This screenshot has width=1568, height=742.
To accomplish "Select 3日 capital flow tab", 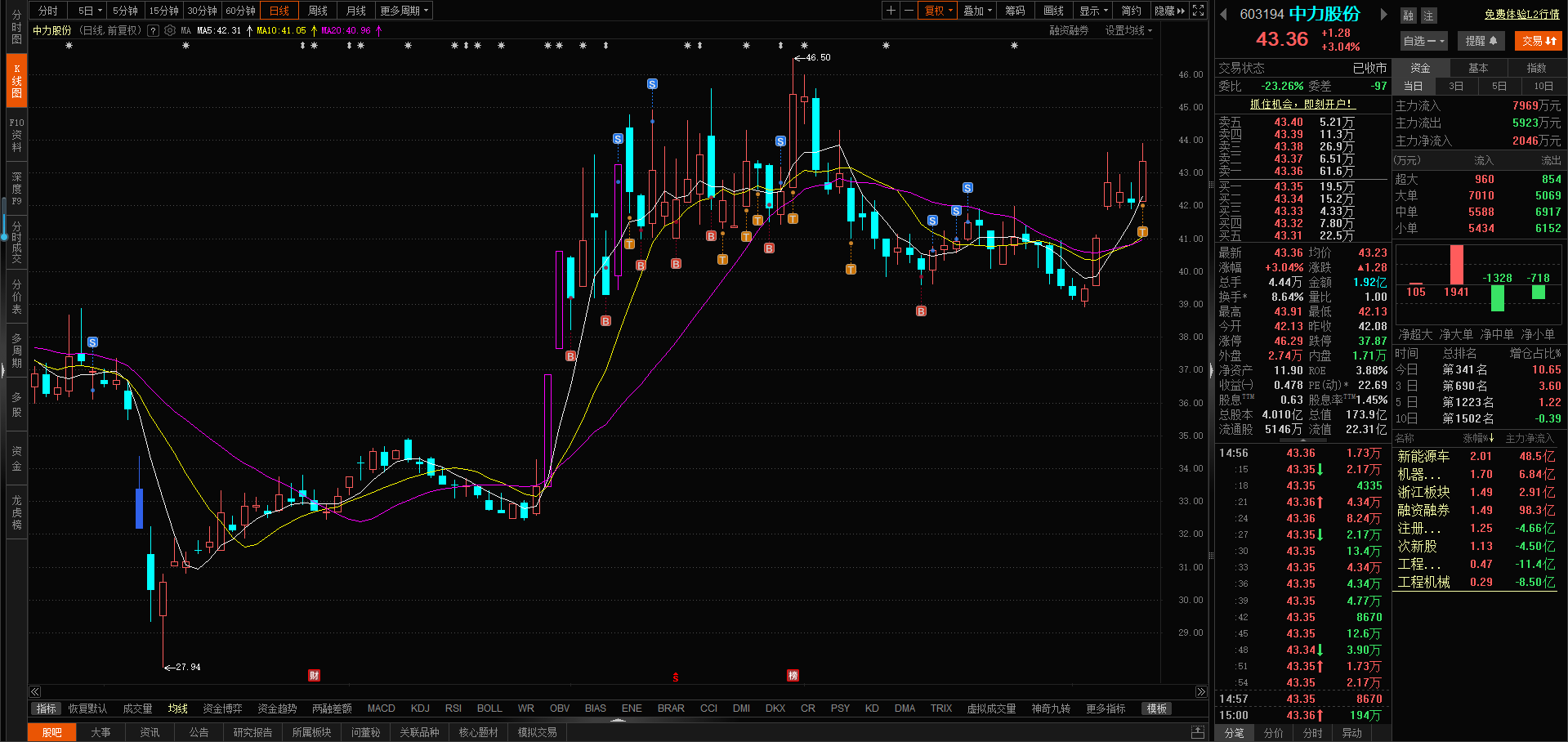I will (x=1456, y=86).
